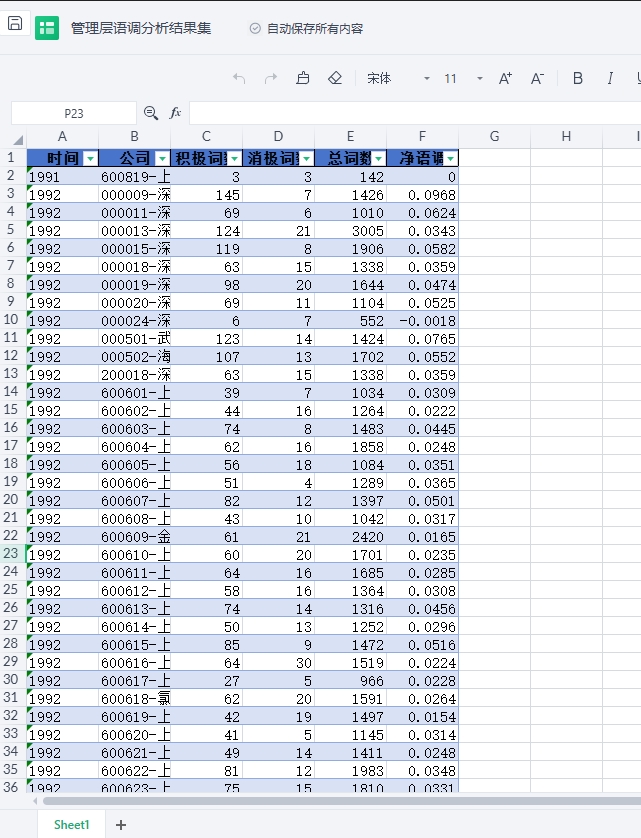
Task: Select column F header
Action: [422, 137]
